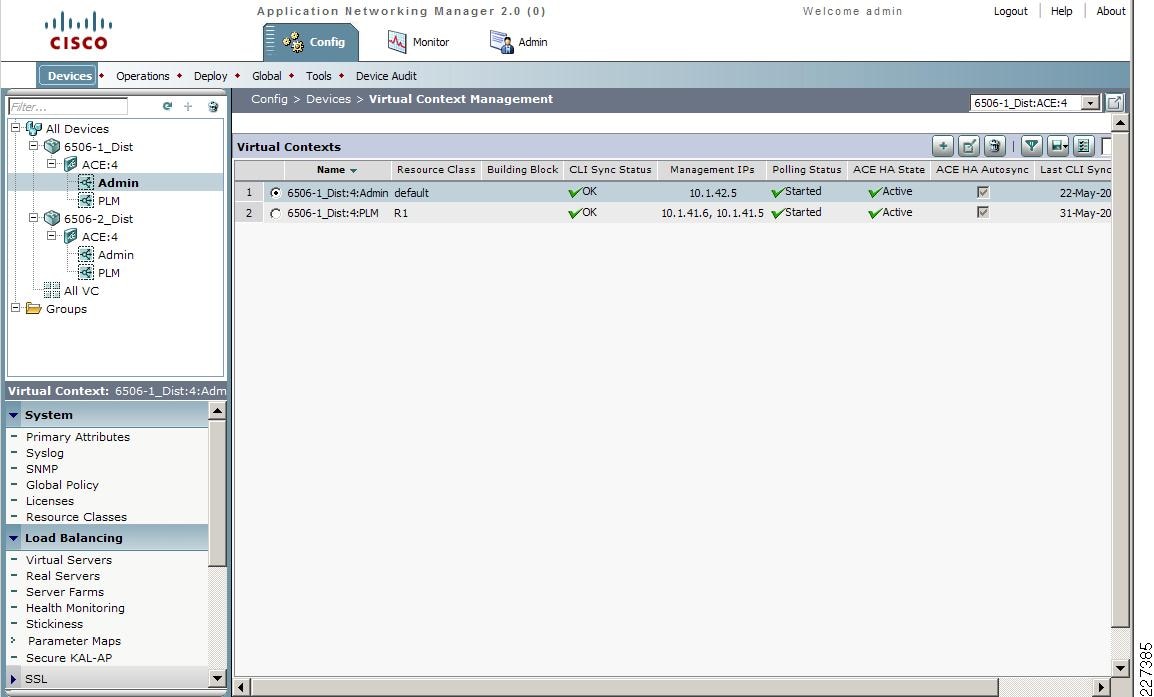Open the 6506-1_Dist:ACE:4 device dropdown
This screenshot has height=697, width=1154.
point(1090,103)
